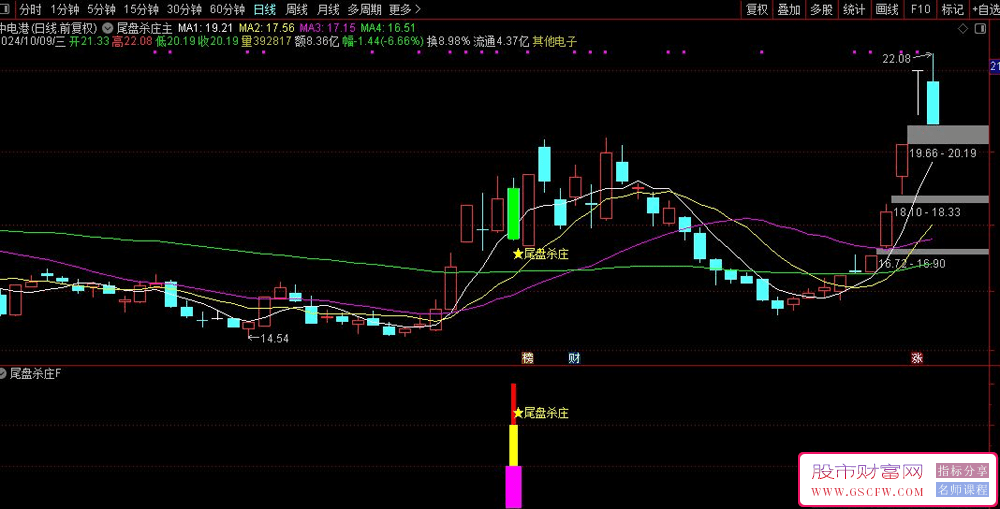This screenshot has width=1000, height=509.
Task: Click the yellow bar in sub-chart
Action: 513,445
